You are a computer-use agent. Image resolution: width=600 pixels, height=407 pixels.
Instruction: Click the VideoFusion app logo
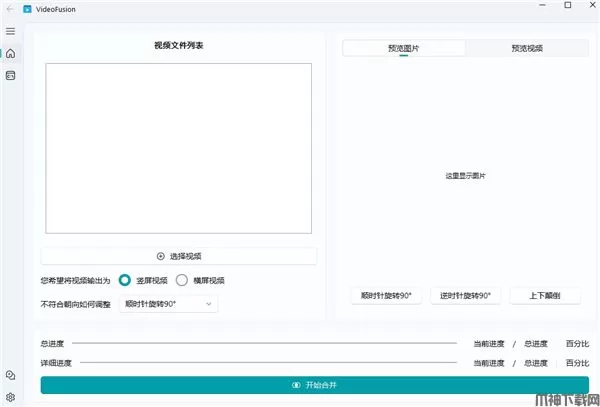(28, 9)
